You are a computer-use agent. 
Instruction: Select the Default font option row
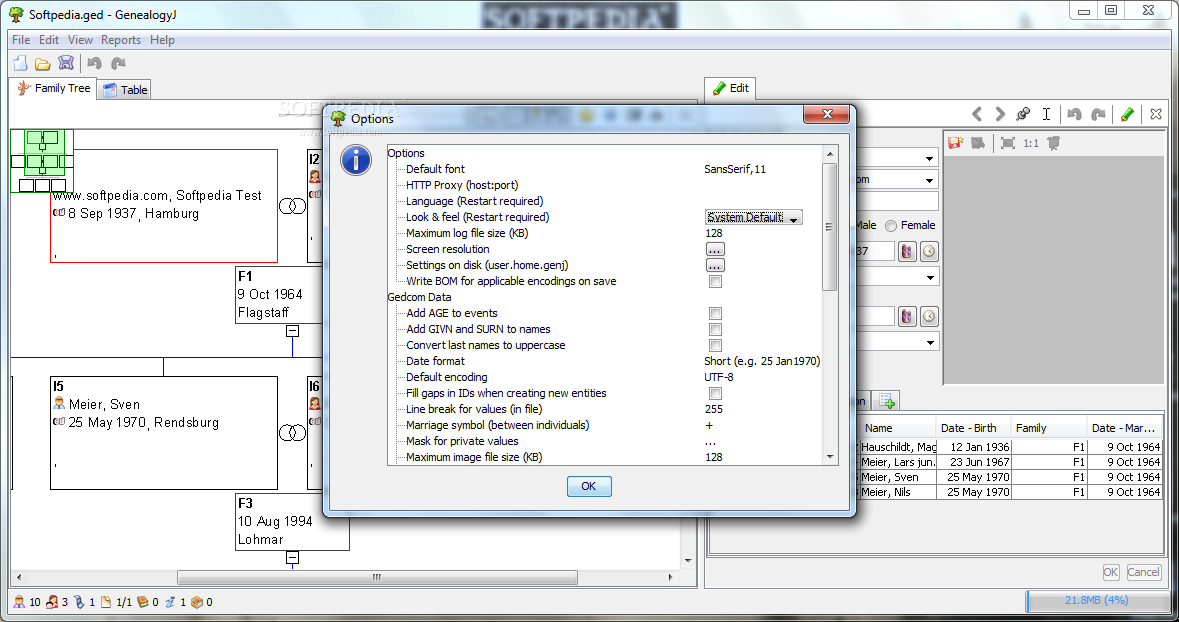point(604,169)
